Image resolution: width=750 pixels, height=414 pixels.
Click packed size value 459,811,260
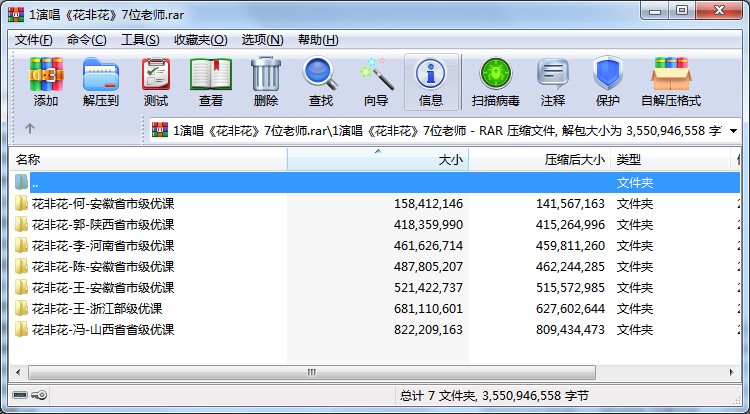(570, 246)
